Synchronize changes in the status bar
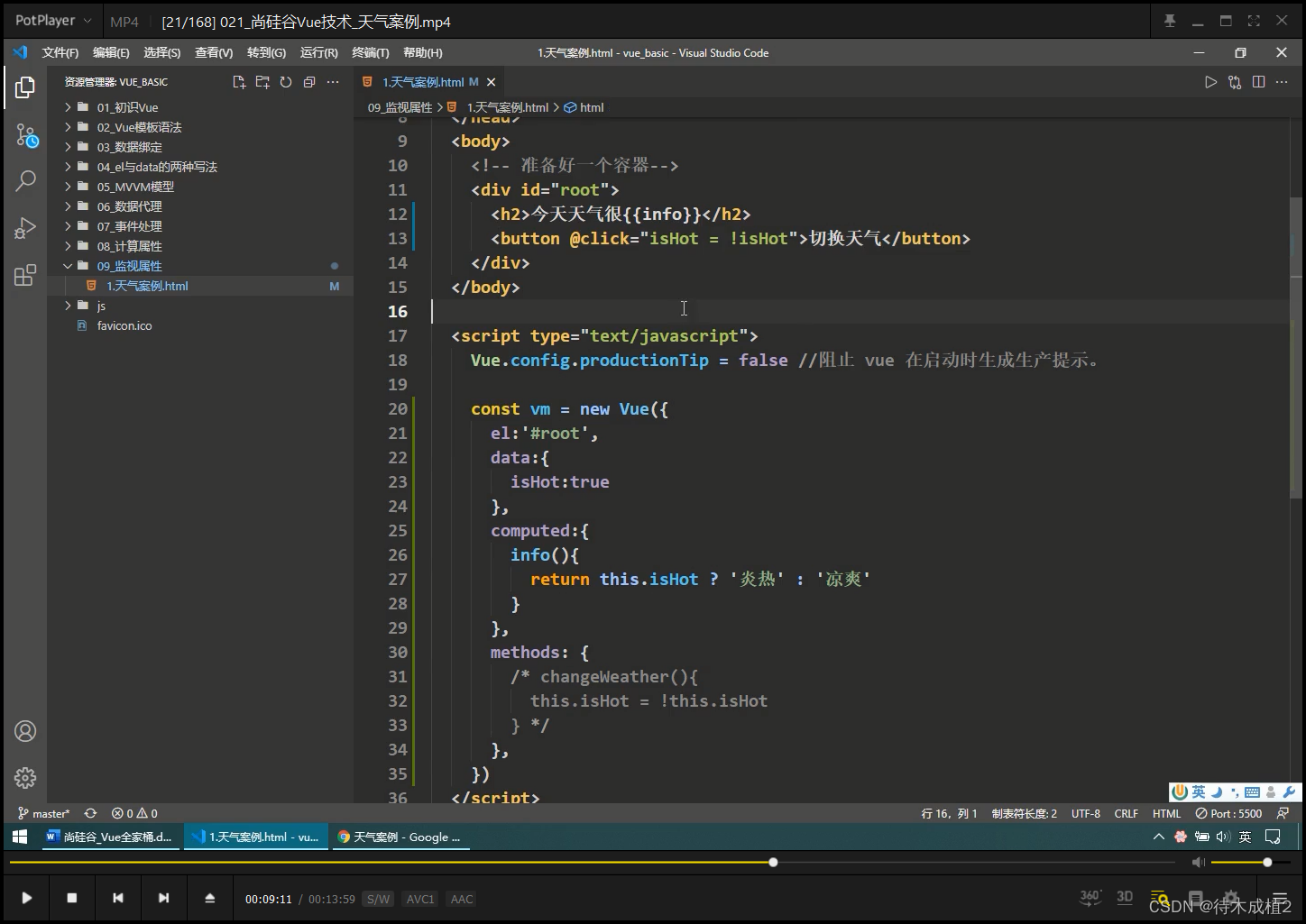Viewport: 1306px width, 924px height. (90, 813)
